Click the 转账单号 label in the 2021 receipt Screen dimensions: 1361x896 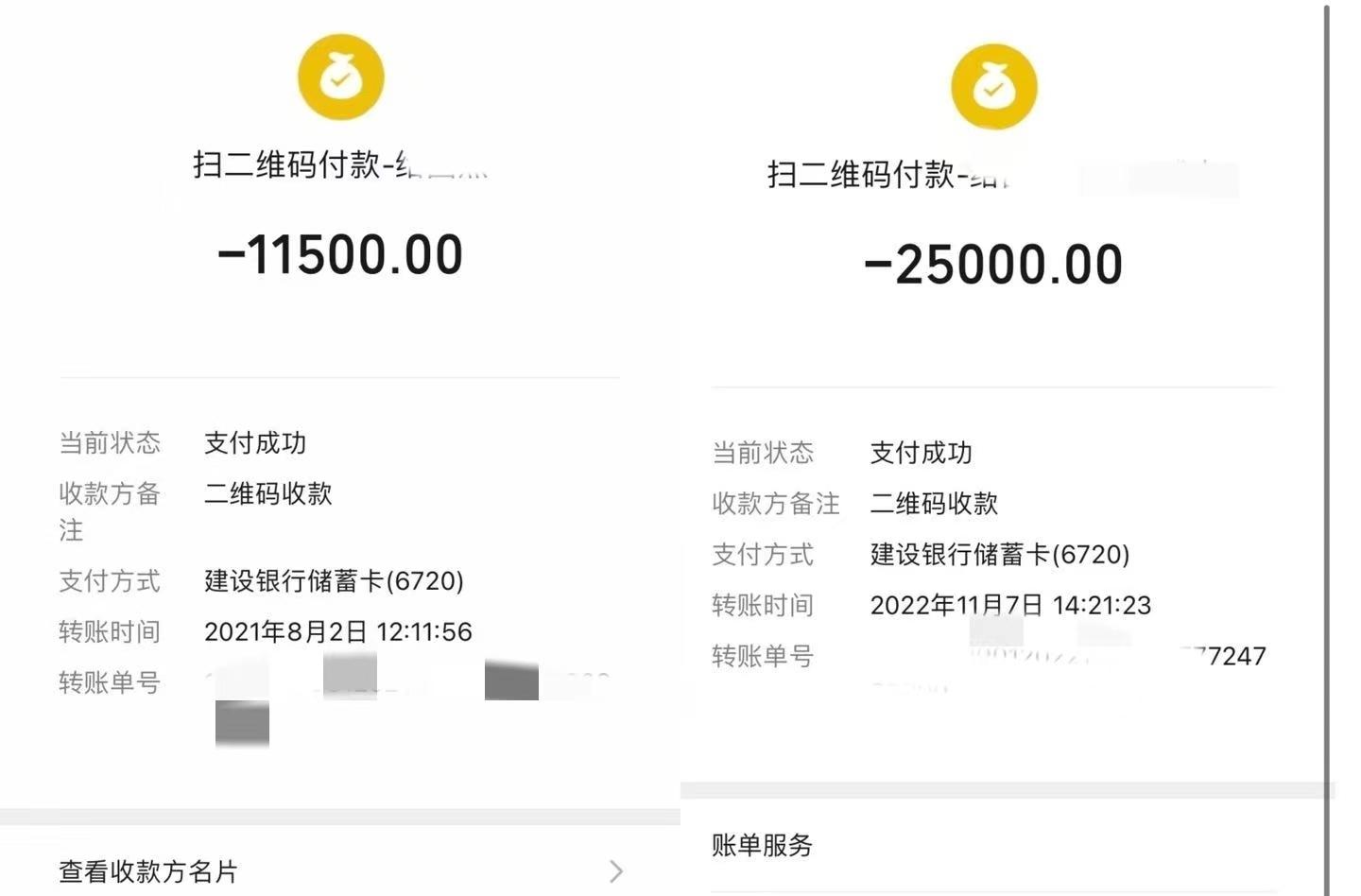(109, 682)
